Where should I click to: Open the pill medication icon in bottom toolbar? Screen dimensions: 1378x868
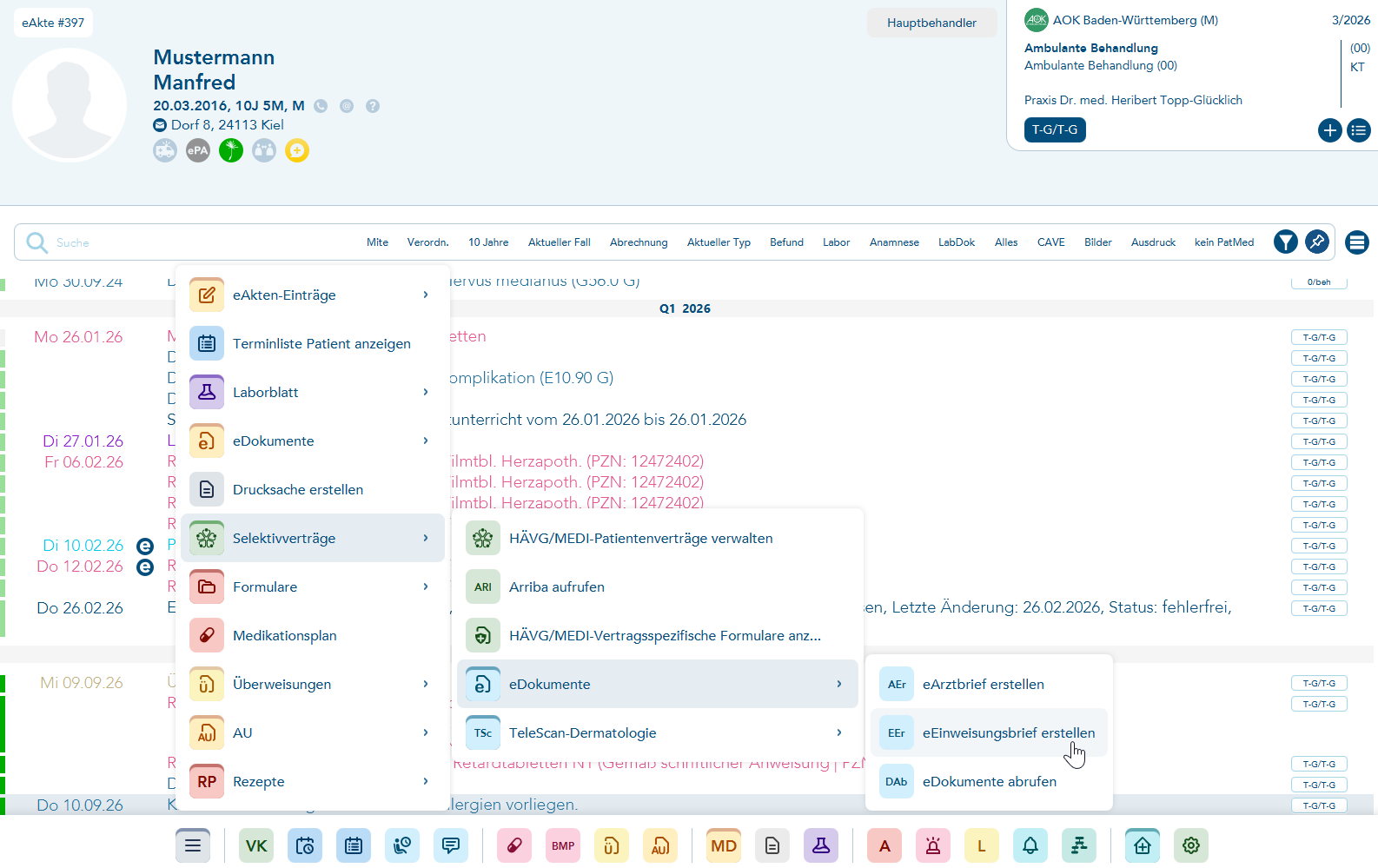[514, 845]
